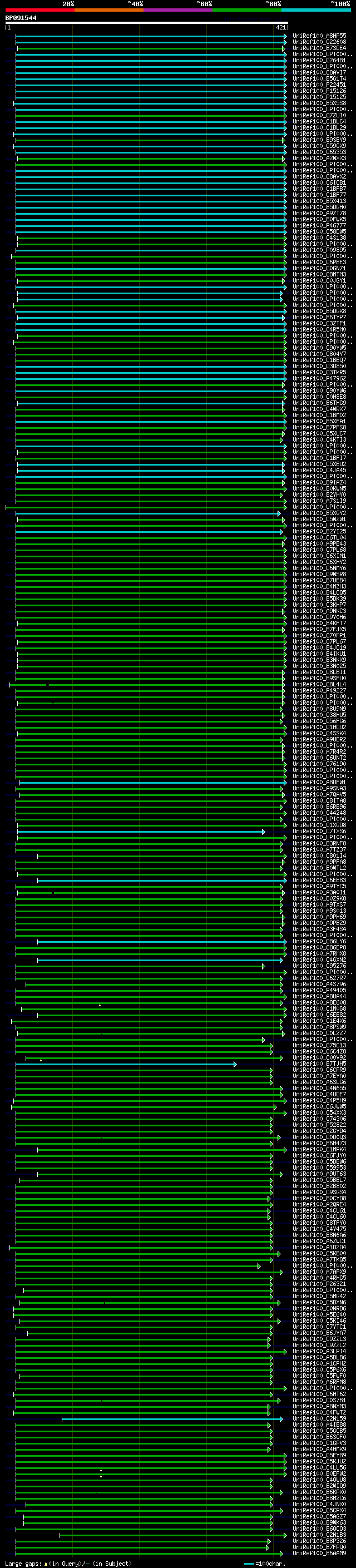The height and width of the screenshot is (1568, 356).
Task: Open hit UniRef100_C1MQG8
Action: (319, 1008)
